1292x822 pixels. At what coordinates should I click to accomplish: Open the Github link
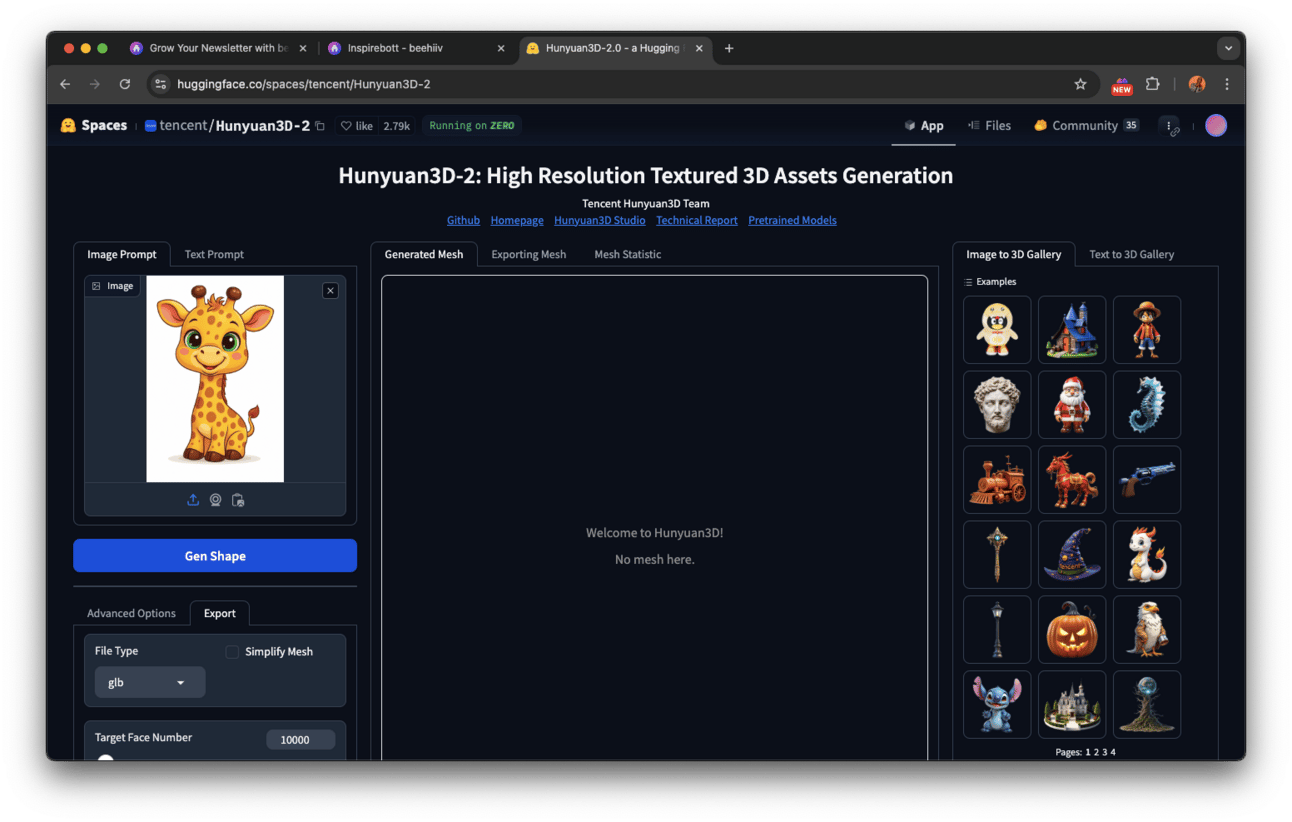(x=463, y=220)
